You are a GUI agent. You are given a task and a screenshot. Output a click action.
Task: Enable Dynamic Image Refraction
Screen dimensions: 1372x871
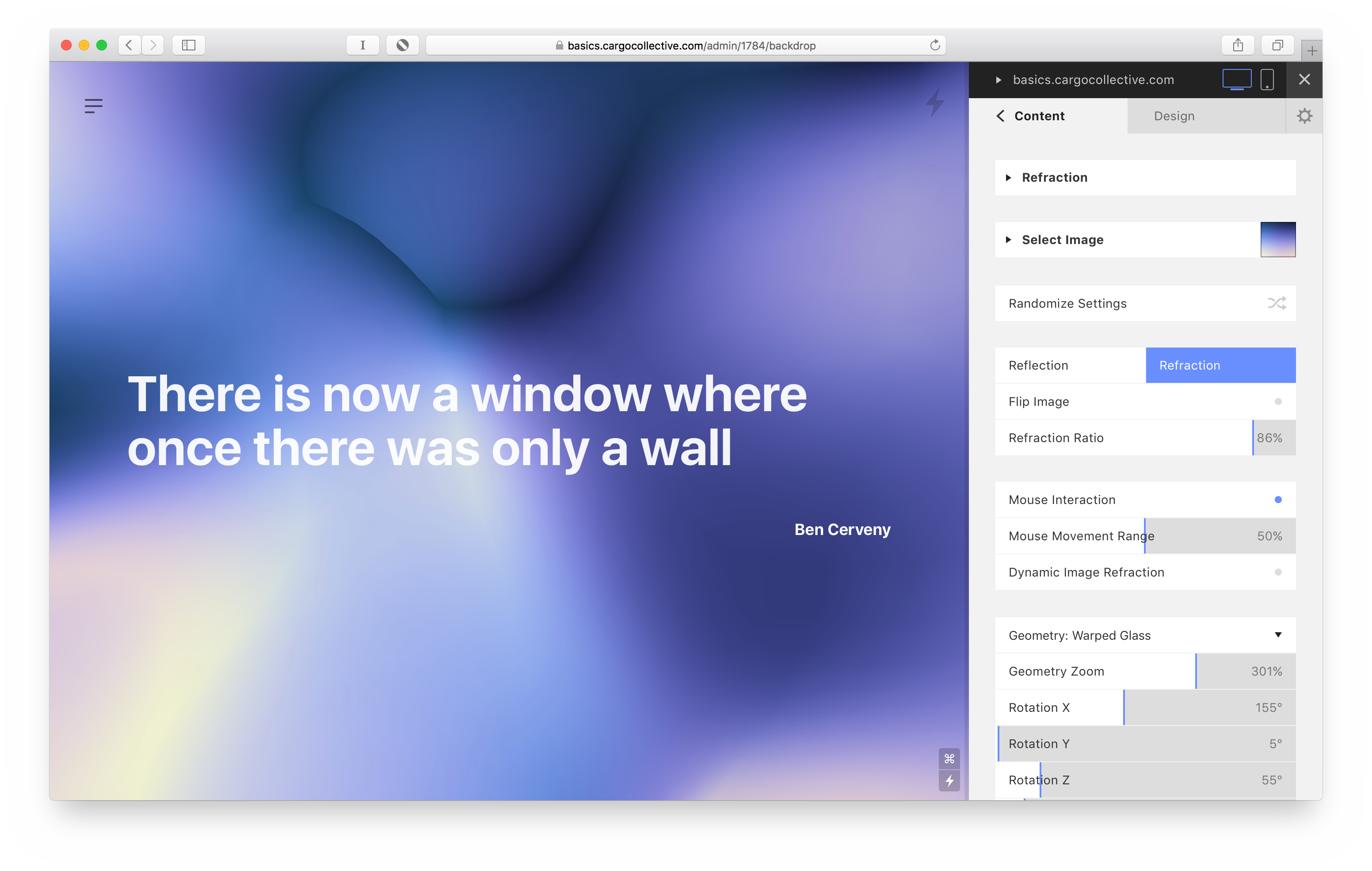click(1277, 572)
